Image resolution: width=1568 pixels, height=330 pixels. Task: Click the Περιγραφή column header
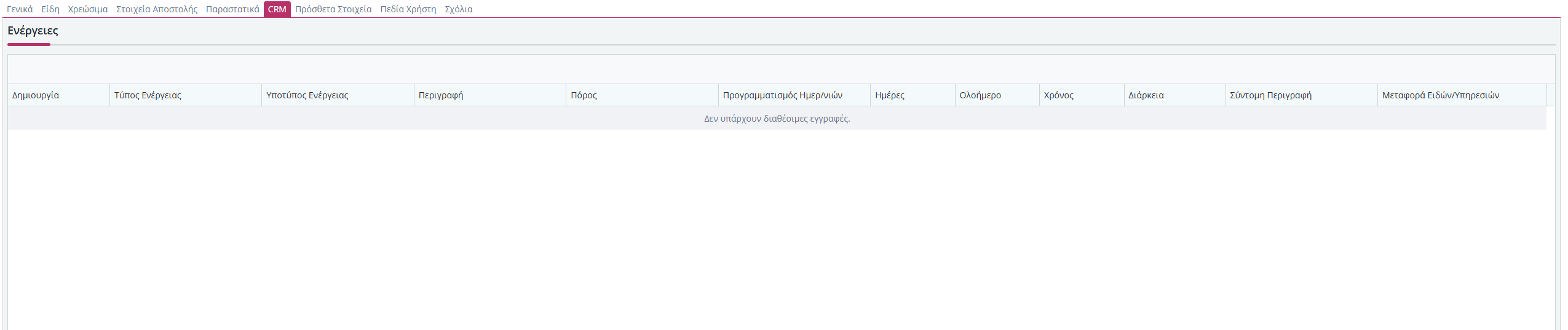point(441,95)
